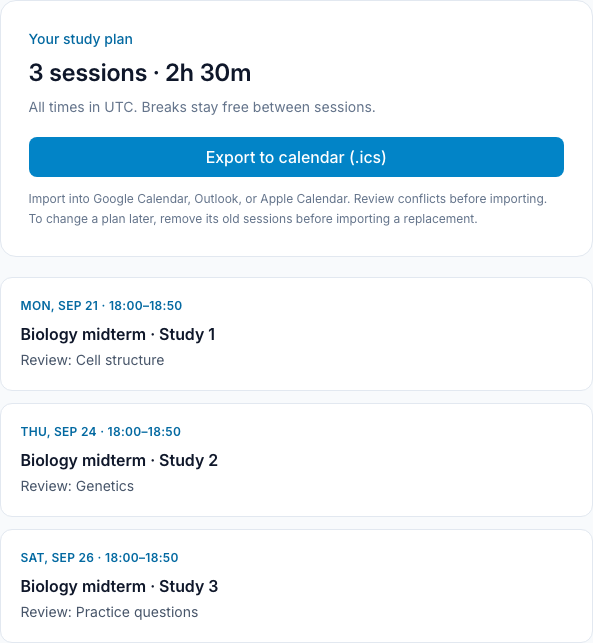Select the SAT, SEP 26 date label

[x=57, y=558]
